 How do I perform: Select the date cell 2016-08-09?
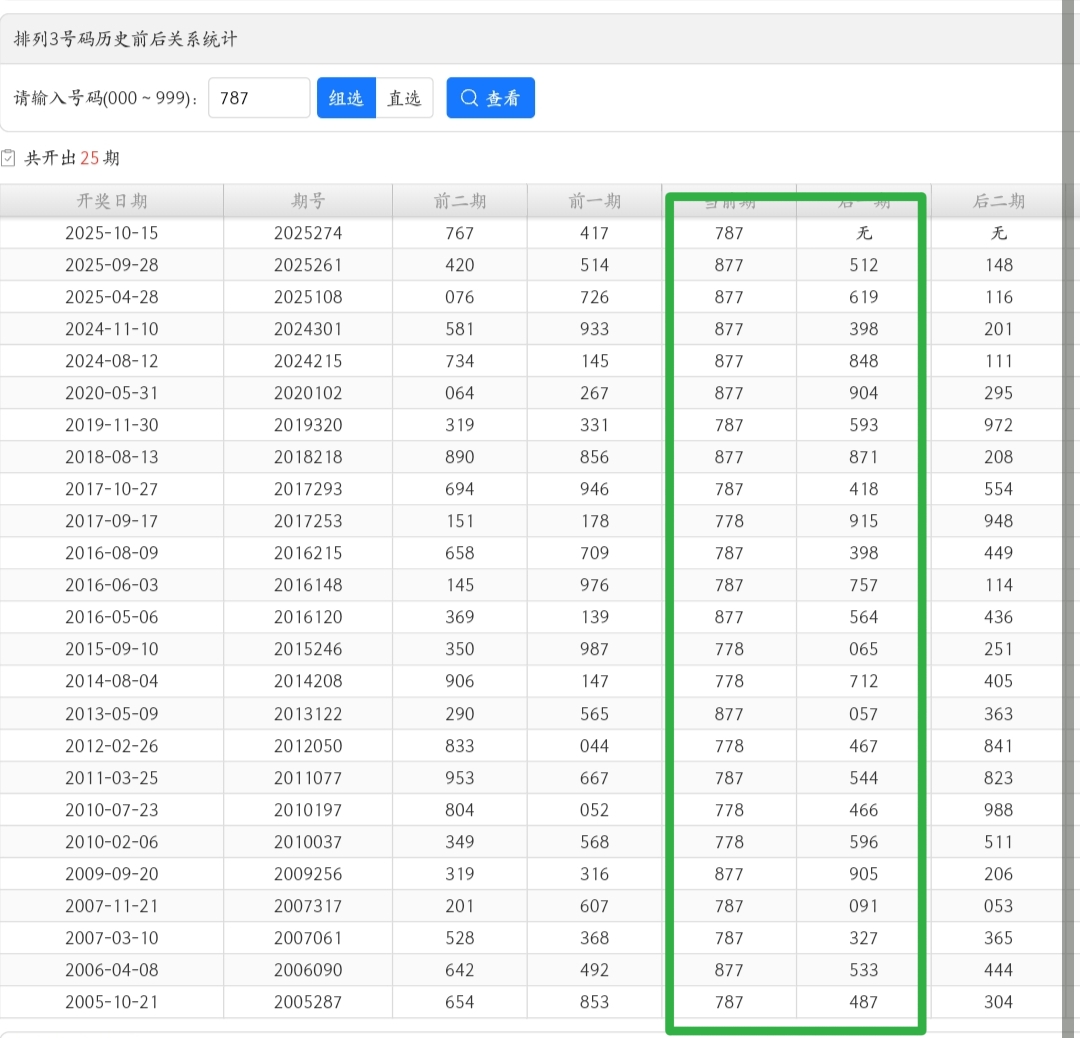(112, 553)
